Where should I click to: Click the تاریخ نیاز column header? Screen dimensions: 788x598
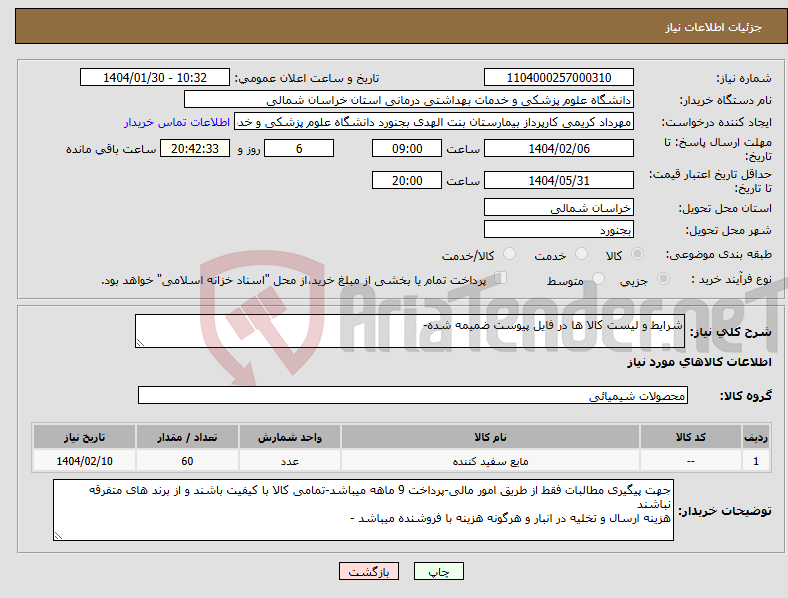point(84,437)
